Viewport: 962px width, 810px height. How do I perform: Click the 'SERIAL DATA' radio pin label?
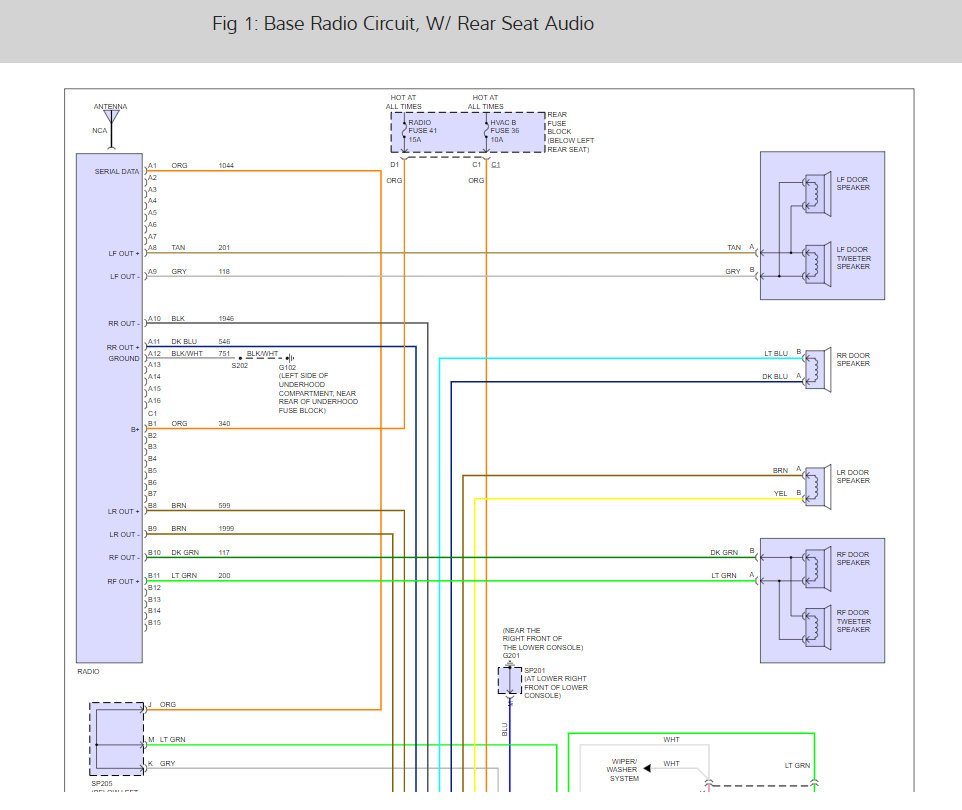click(x=117, y=172)
